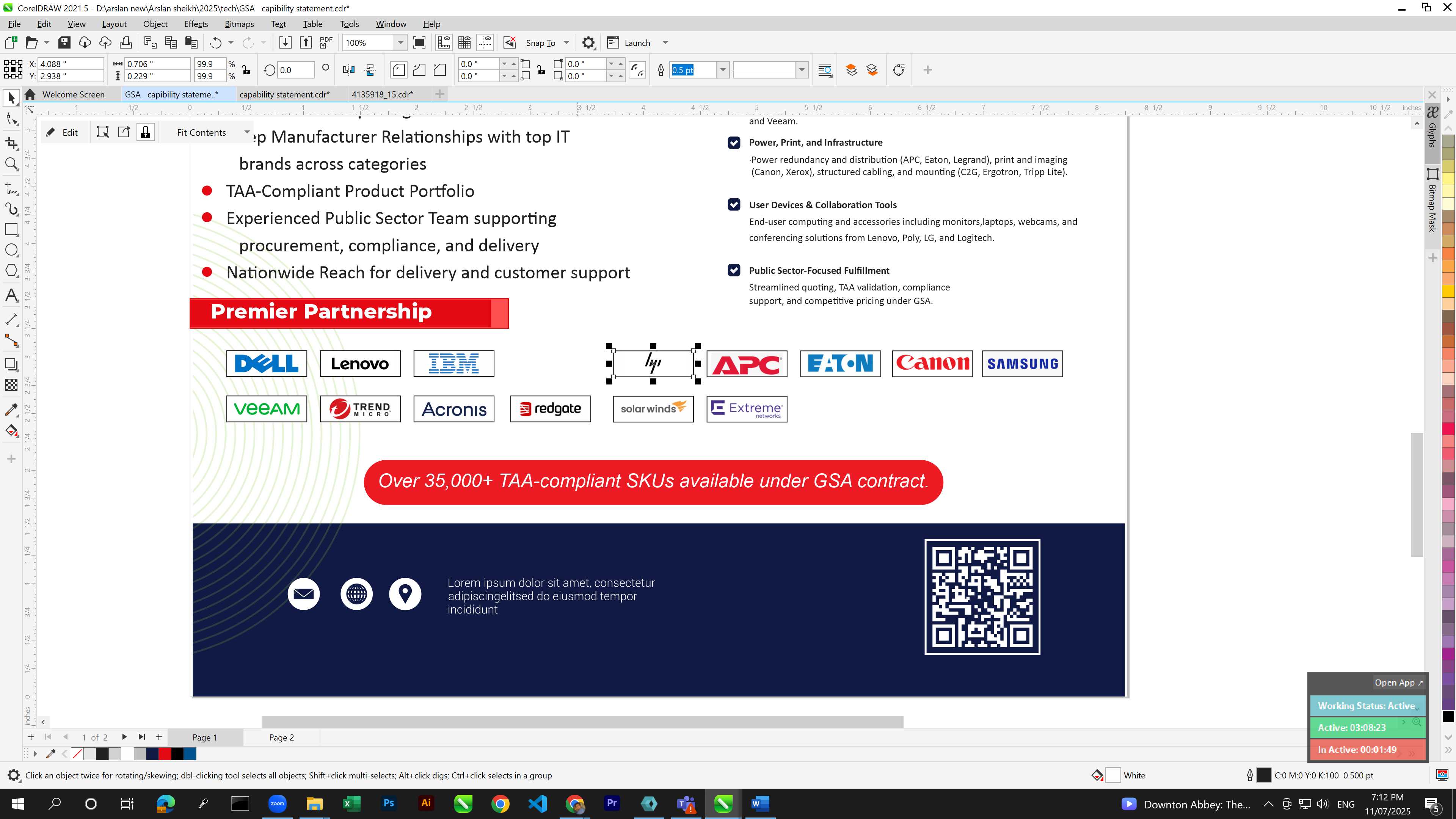Open the Effects menu

tap(196, 24)
